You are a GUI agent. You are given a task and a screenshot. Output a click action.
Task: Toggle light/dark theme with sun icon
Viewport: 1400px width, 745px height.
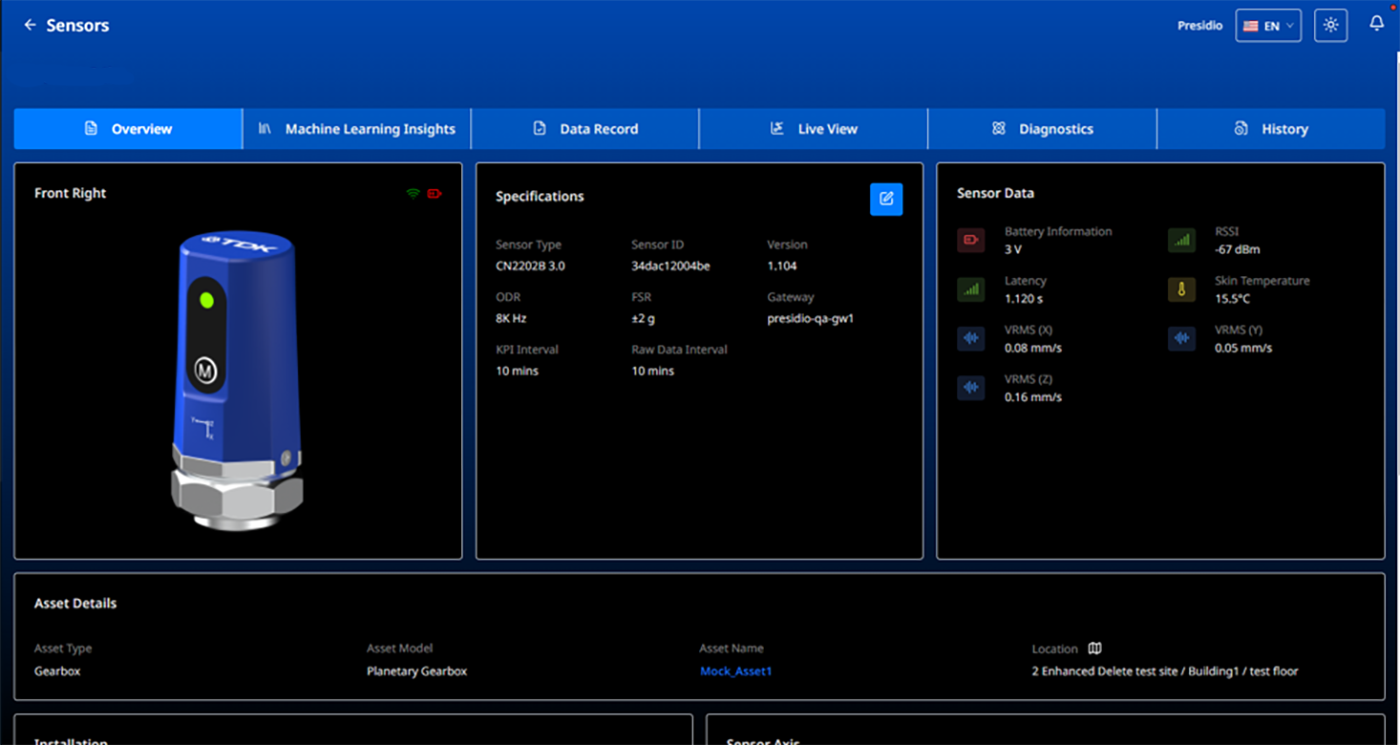tap(1330, 25)
